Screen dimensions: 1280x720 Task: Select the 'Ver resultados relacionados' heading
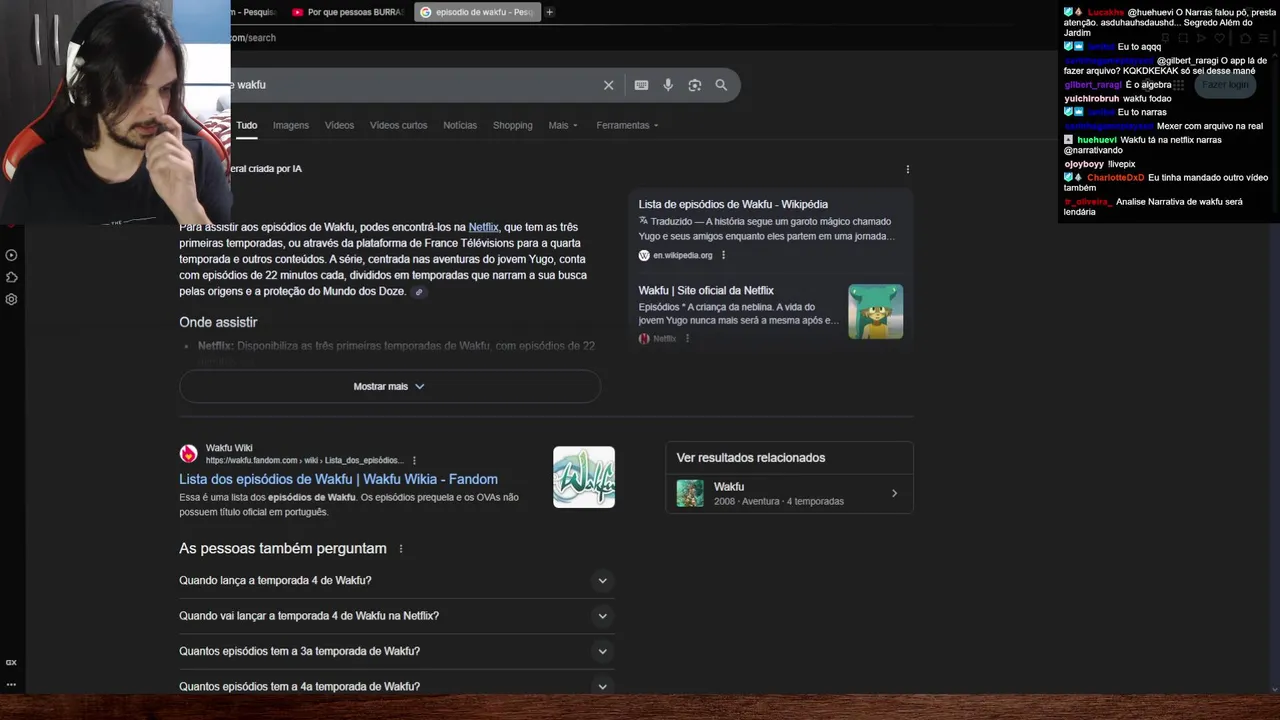click(751, 458)
